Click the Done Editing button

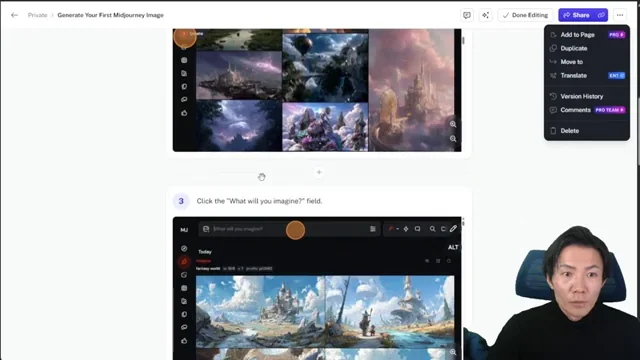click(525, 15)
